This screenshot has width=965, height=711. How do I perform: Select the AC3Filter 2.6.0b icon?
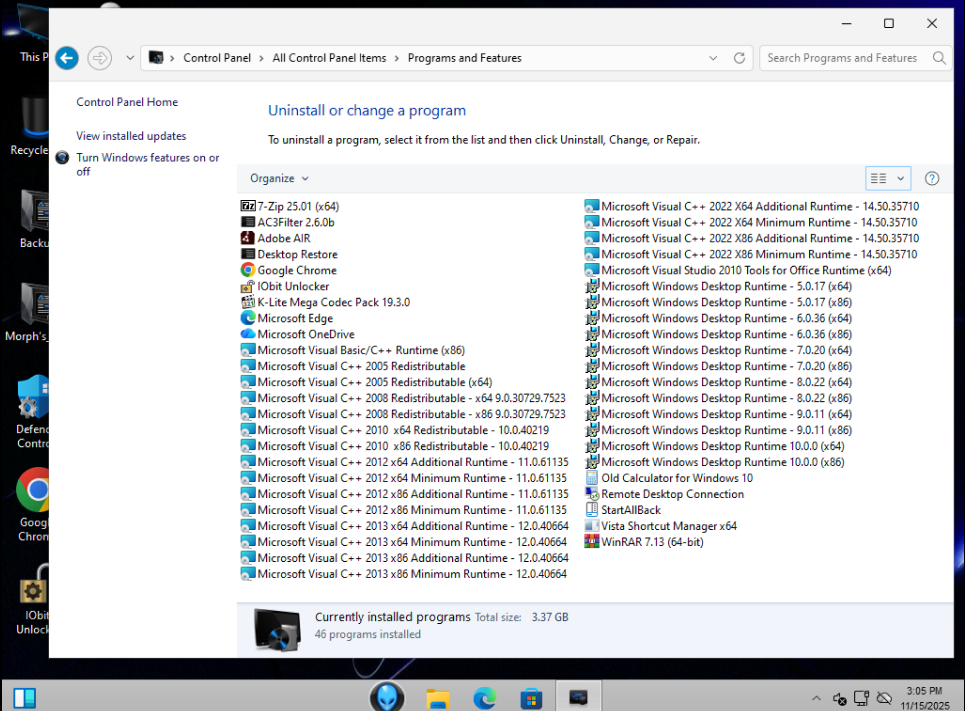click(248, 222)
